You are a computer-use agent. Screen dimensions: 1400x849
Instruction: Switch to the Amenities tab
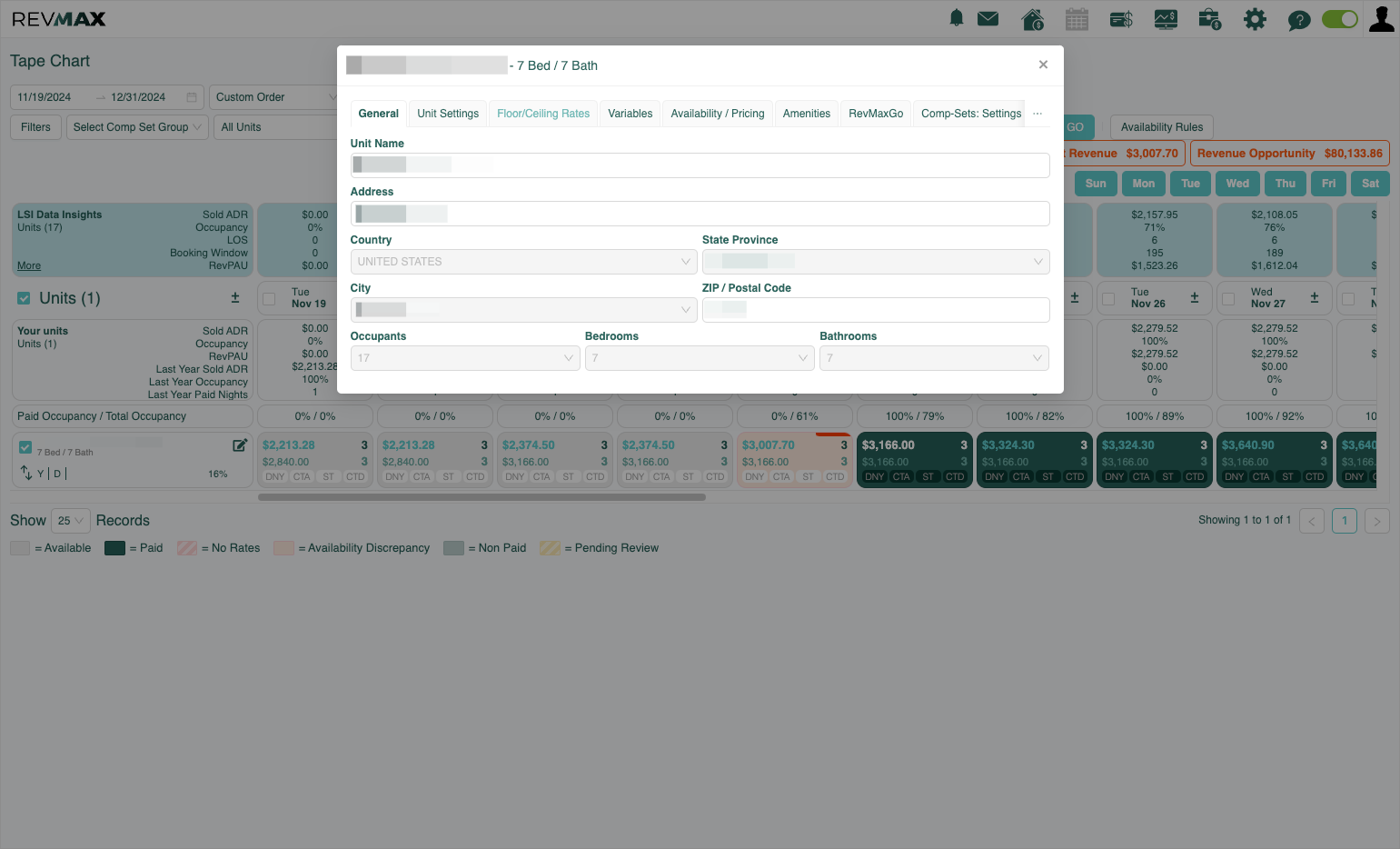806,114
